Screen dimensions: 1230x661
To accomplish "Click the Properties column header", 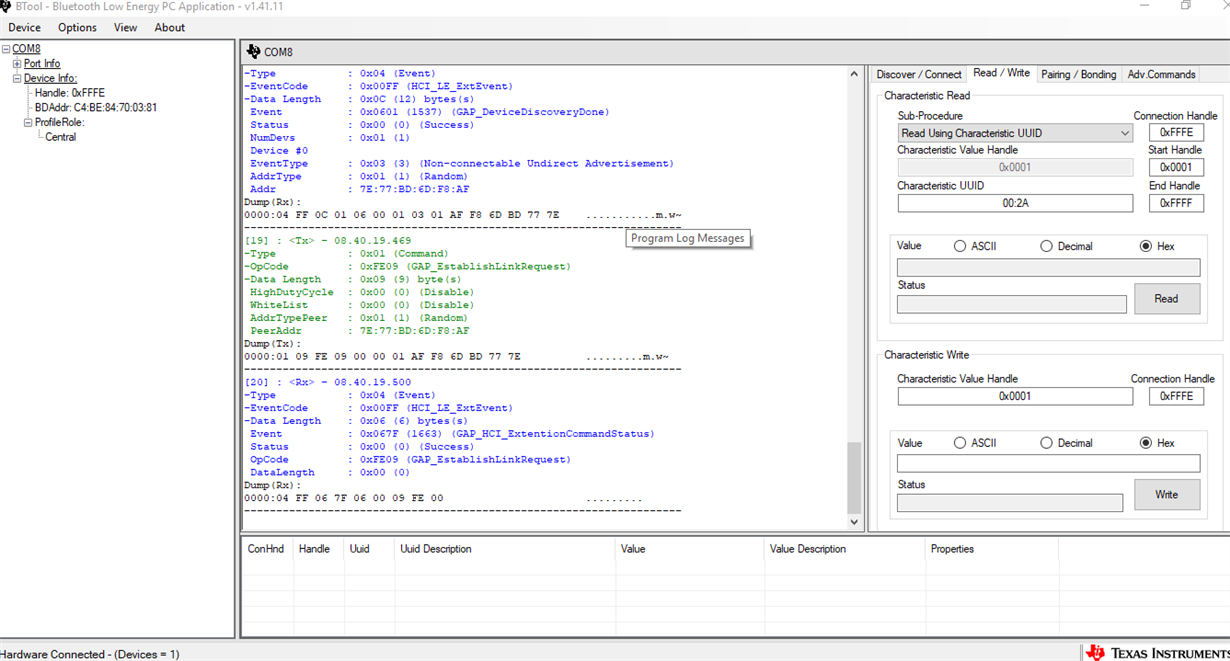I will coord(991,549).
